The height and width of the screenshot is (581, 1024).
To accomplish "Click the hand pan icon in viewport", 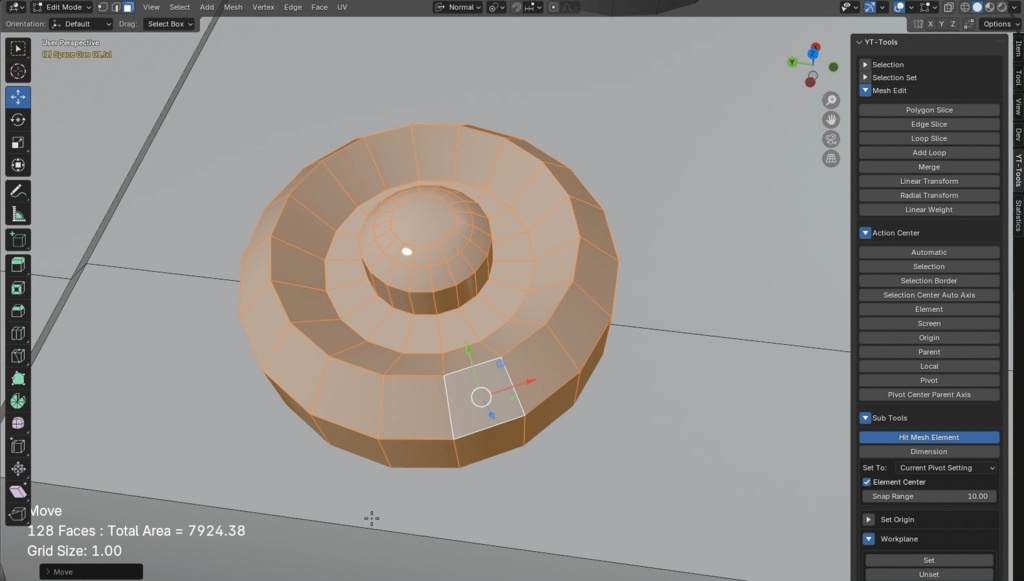I will 830,119.
